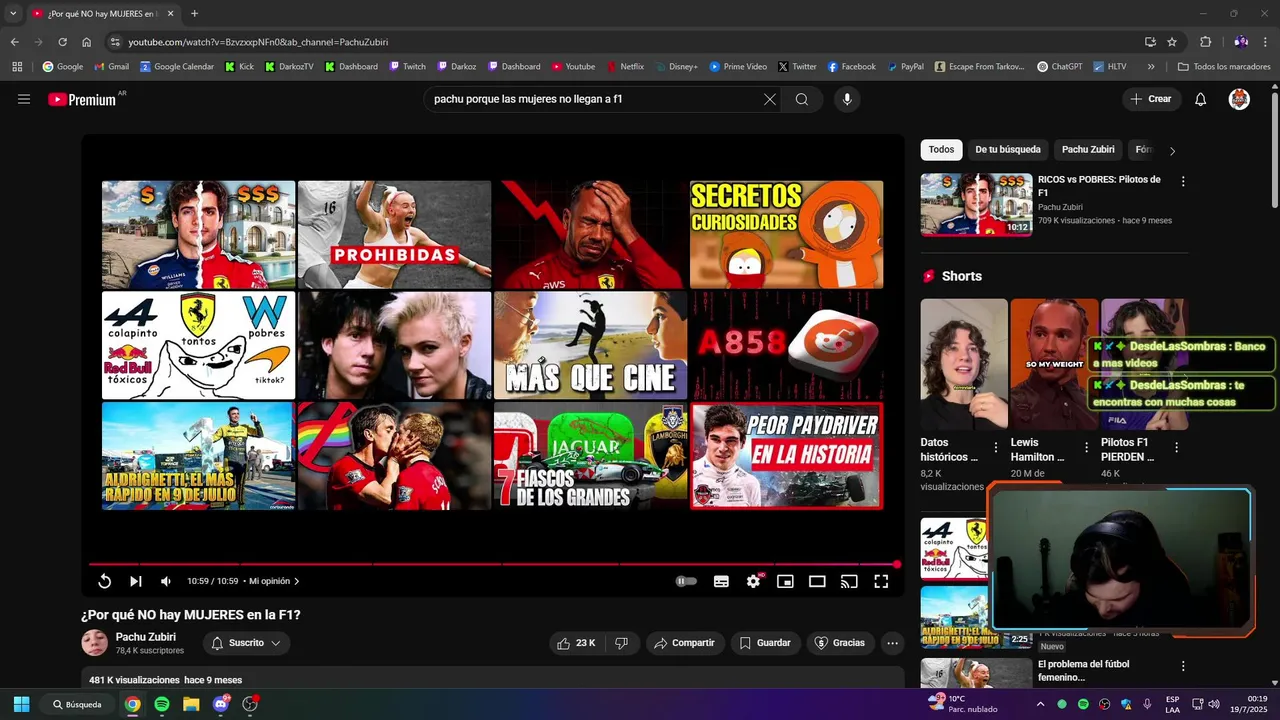Screen dimensions: 1280x720
Task: Clear the search query with the X
Action: [x=769, y=99]
